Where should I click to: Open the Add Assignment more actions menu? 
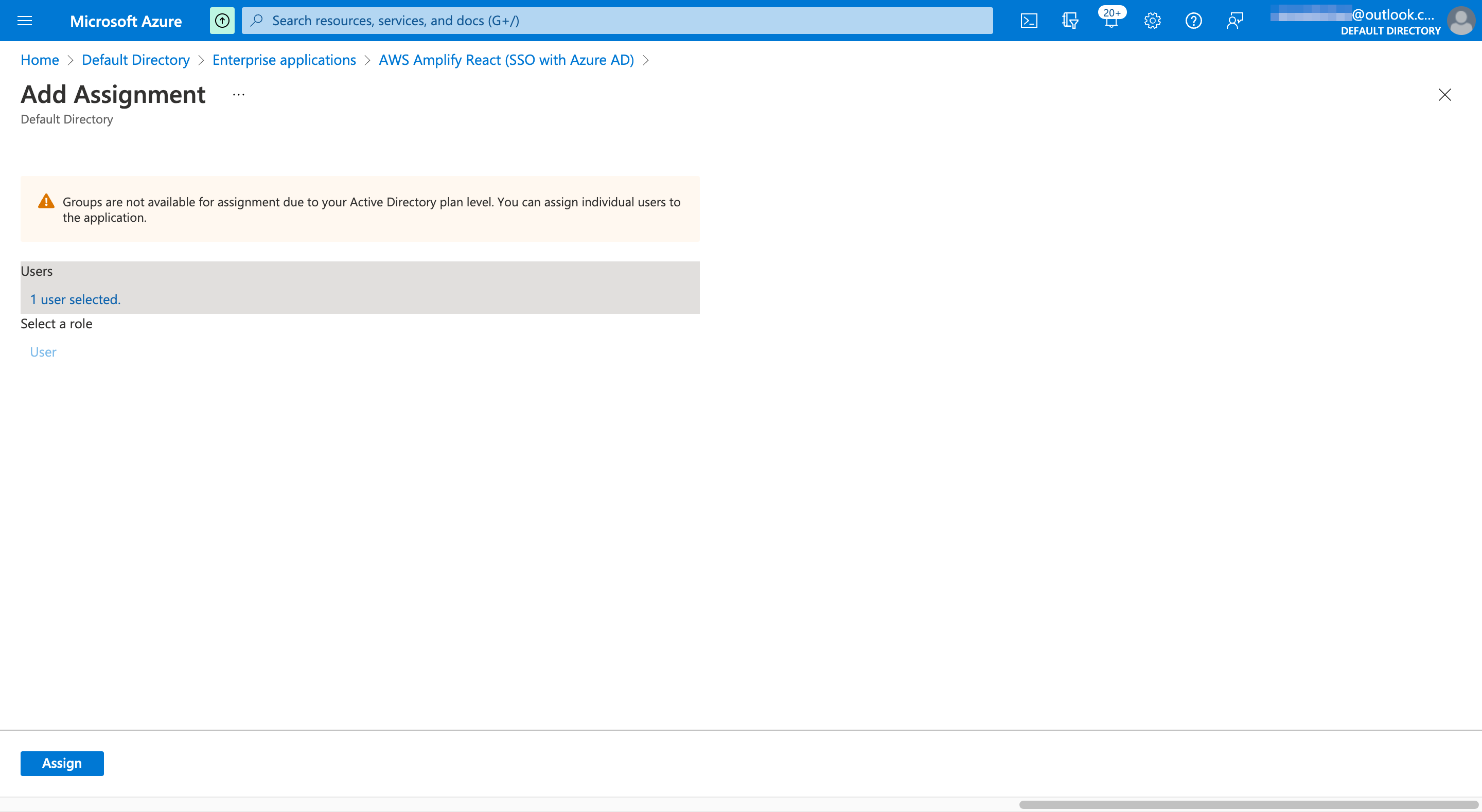238,94
